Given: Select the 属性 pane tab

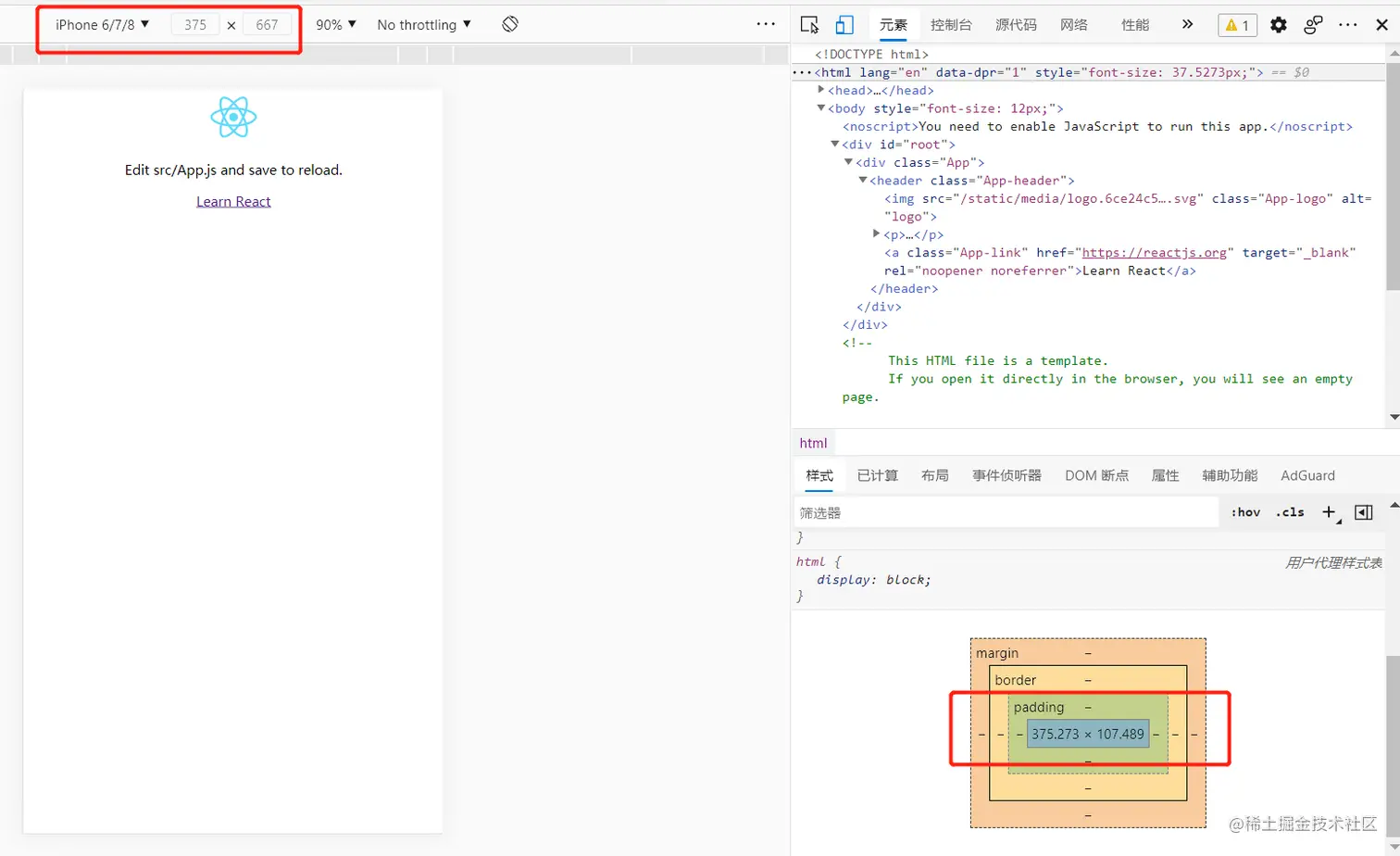Looking at the screenshot, I should pos(1165,475).
